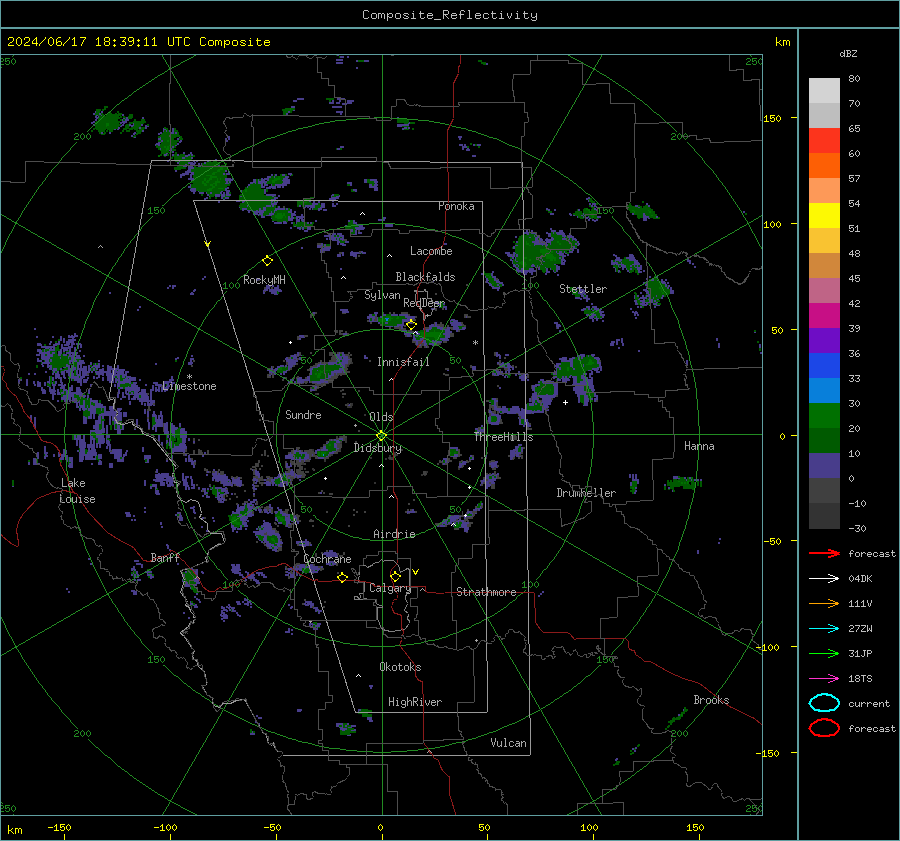Viewport: 900px width, 841px height.
Task: Click the yellow diamond marker above Calgary
Action: click(x=395, y=576)
